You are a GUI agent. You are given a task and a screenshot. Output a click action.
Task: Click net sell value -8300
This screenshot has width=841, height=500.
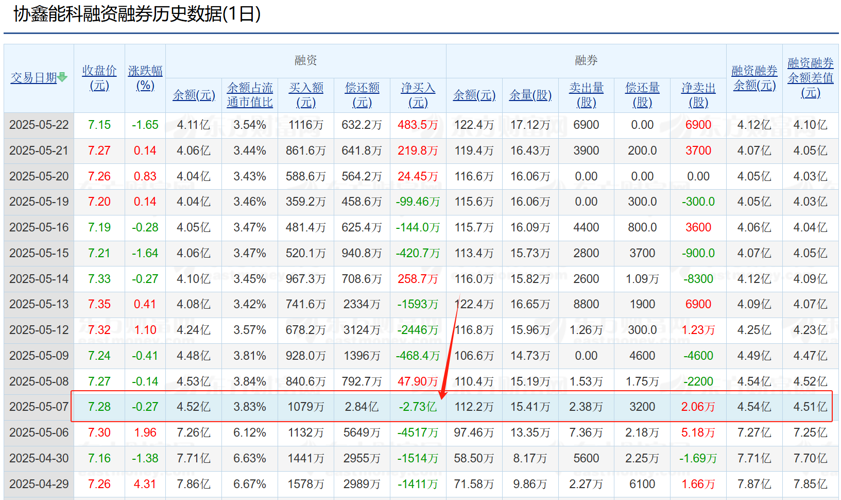coord(698,279)
